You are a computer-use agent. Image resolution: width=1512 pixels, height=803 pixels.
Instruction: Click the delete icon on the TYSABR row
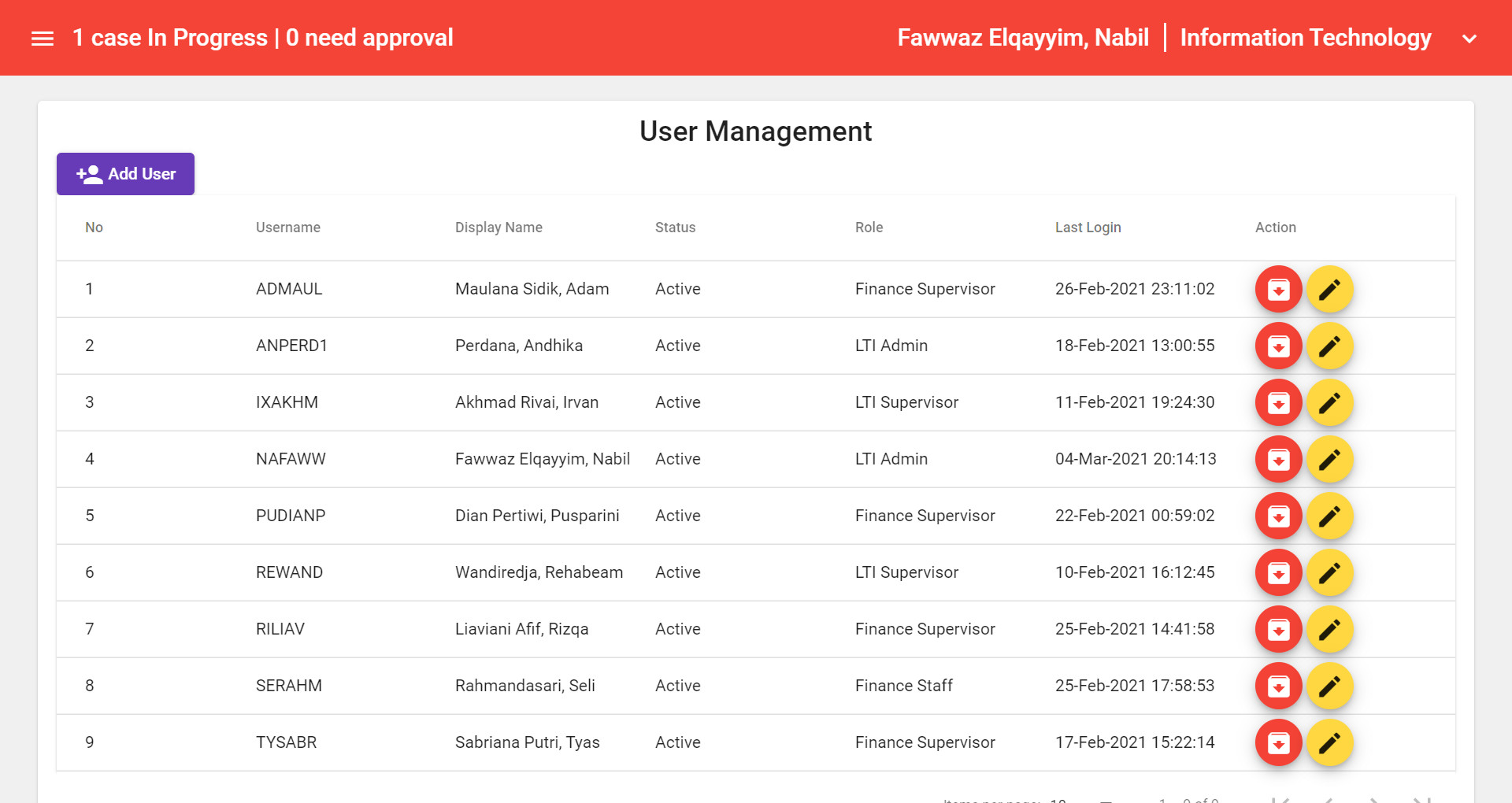[1278, 742]
